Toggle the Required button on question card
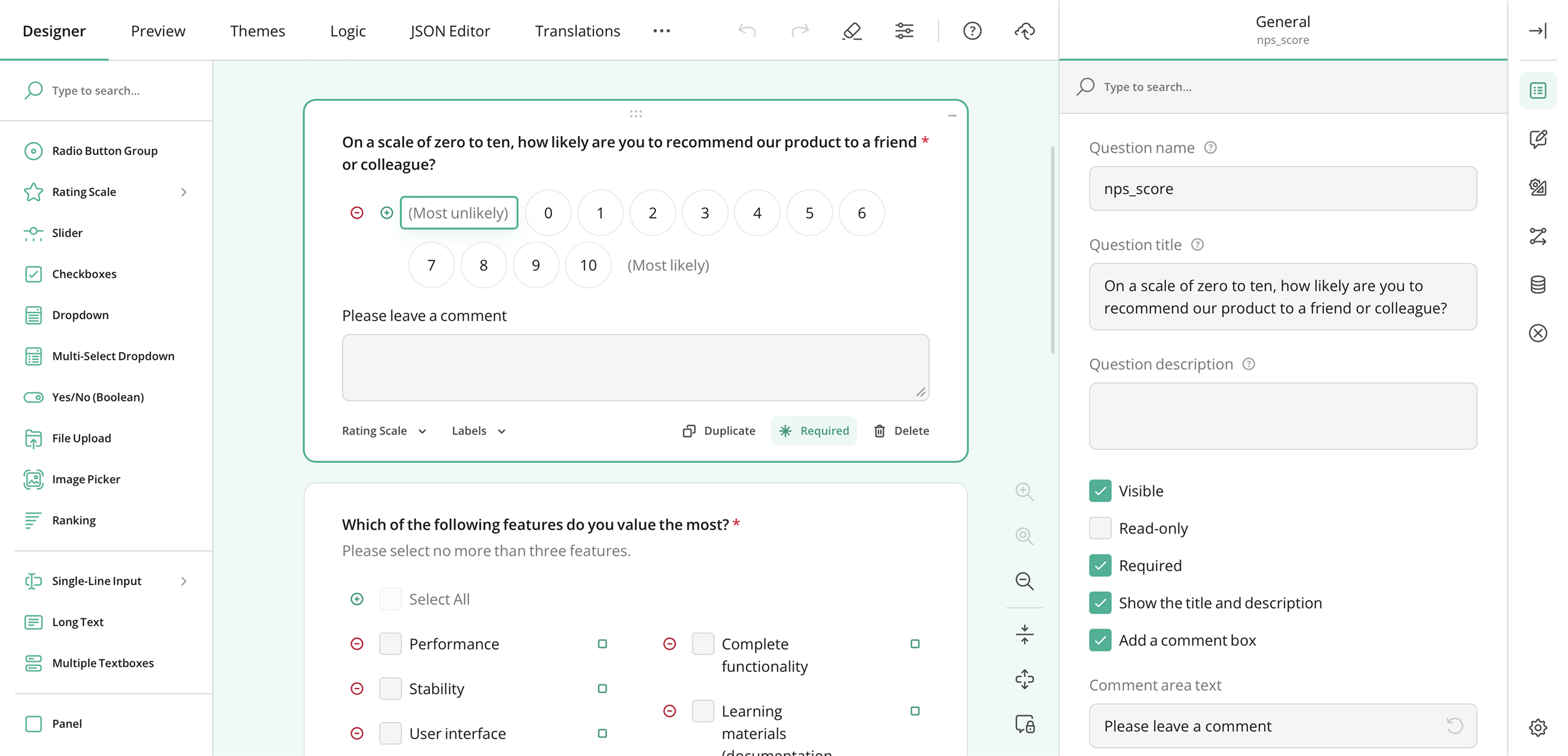1568x756 pixels. [x=814, y=430]
